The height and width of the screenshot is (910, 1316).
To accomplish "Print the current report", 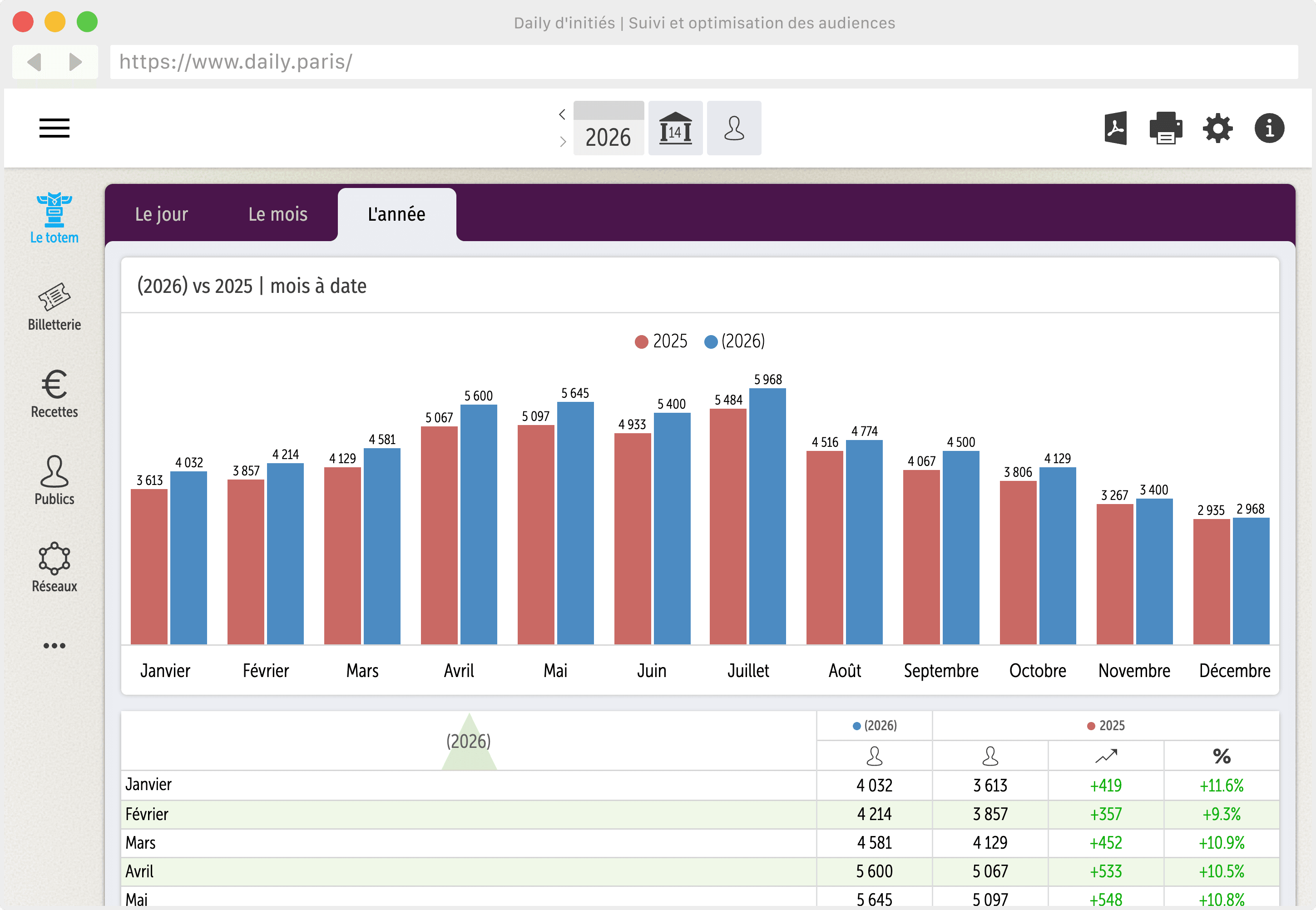I will tap(1166, 129).
